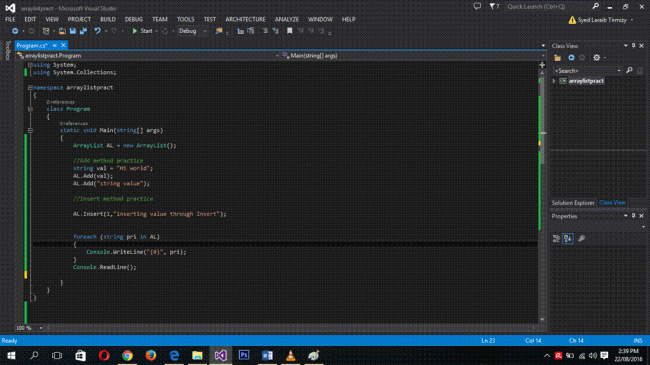Image resolution: width=650 pixels, height=365 pixels.
Task: Click the Save All toolbar icon
Action: click(84, 31)
